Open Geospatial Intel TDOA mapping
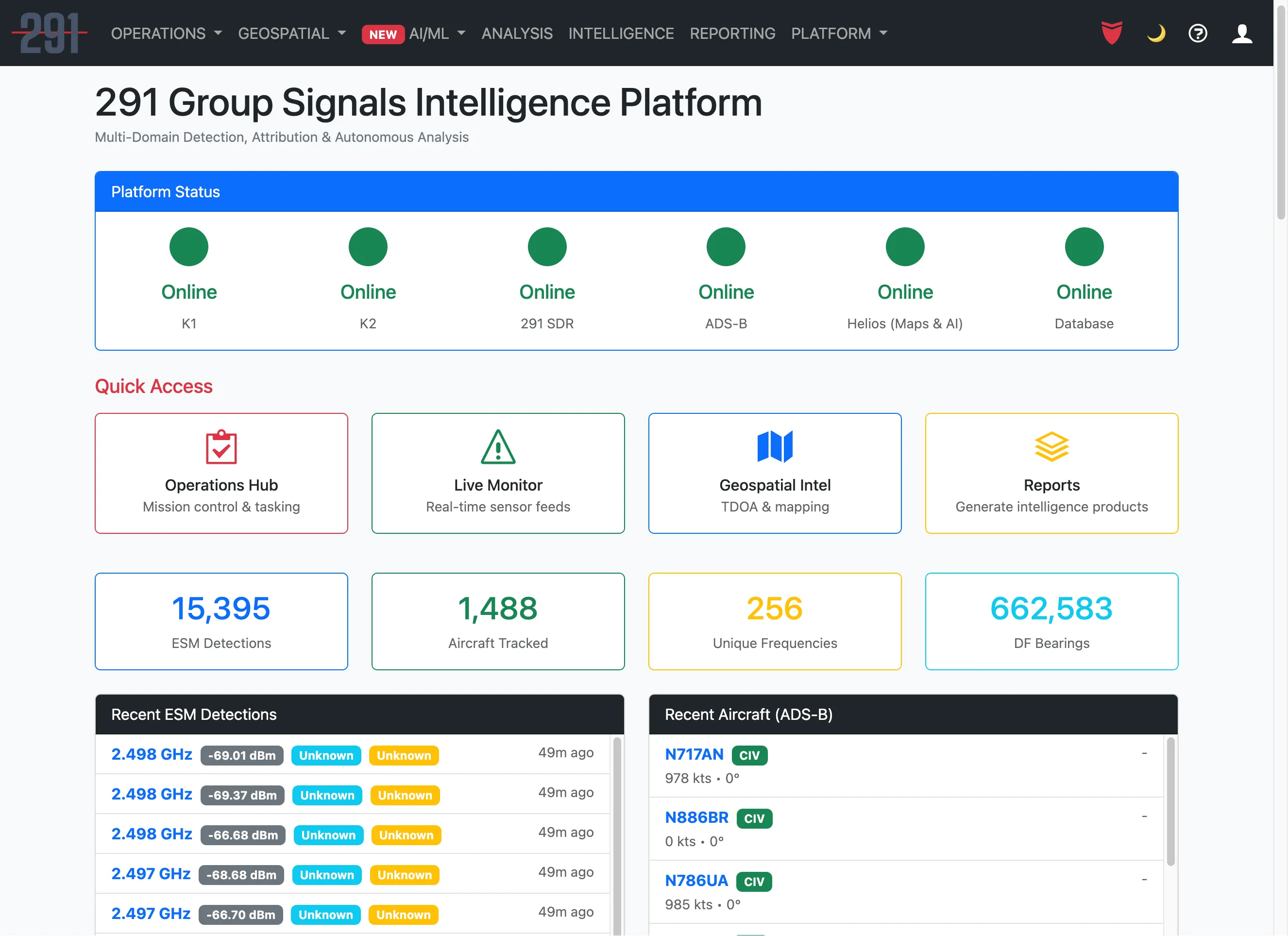This screenshot has width=1288, height=936. click(x=775, y=474)
